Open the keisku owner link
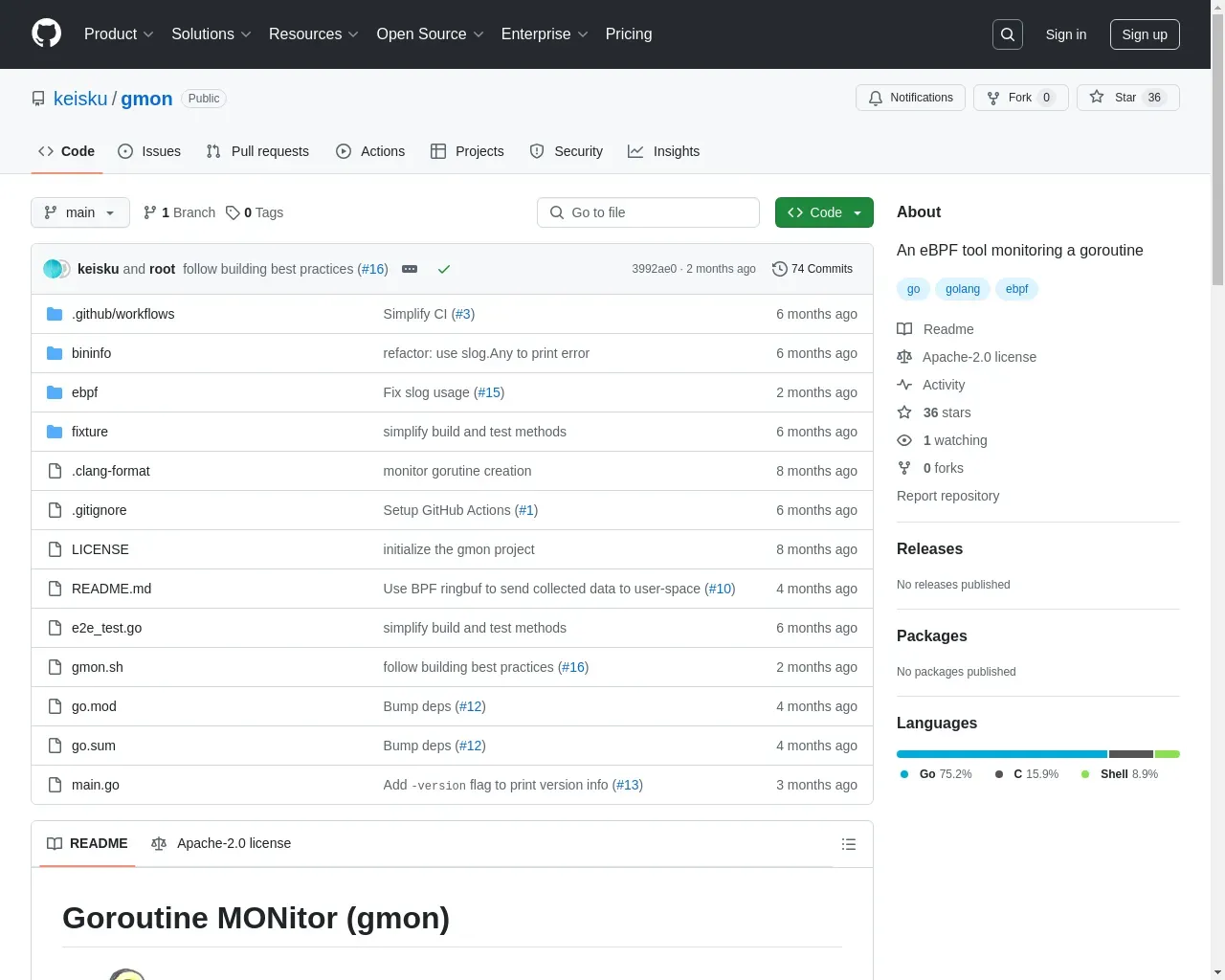Screen dimensions: 1225x980 point(80,99)
